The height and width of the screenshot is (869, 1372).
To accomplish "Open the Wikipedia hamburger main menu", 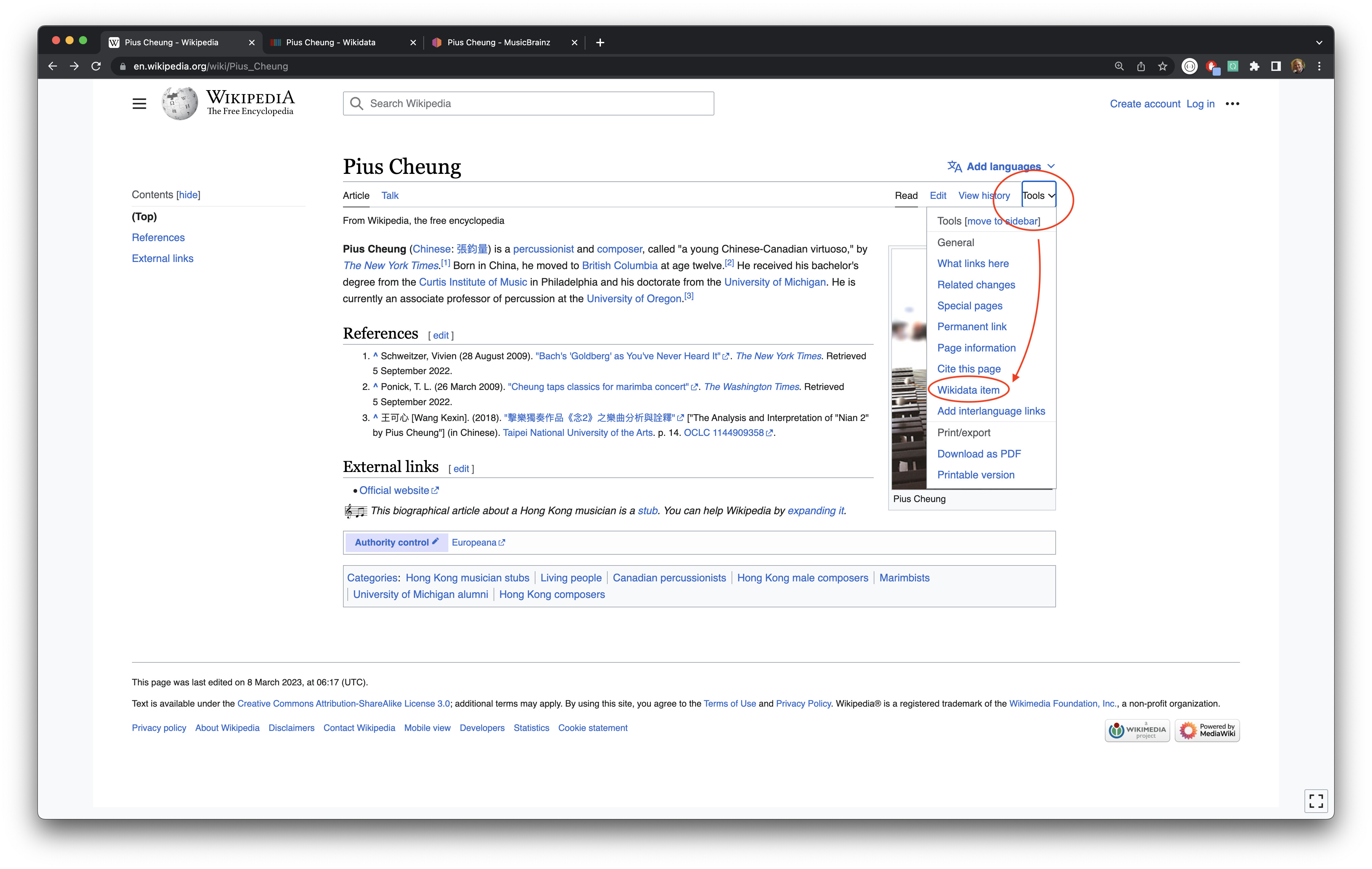I will click(139, 104).
